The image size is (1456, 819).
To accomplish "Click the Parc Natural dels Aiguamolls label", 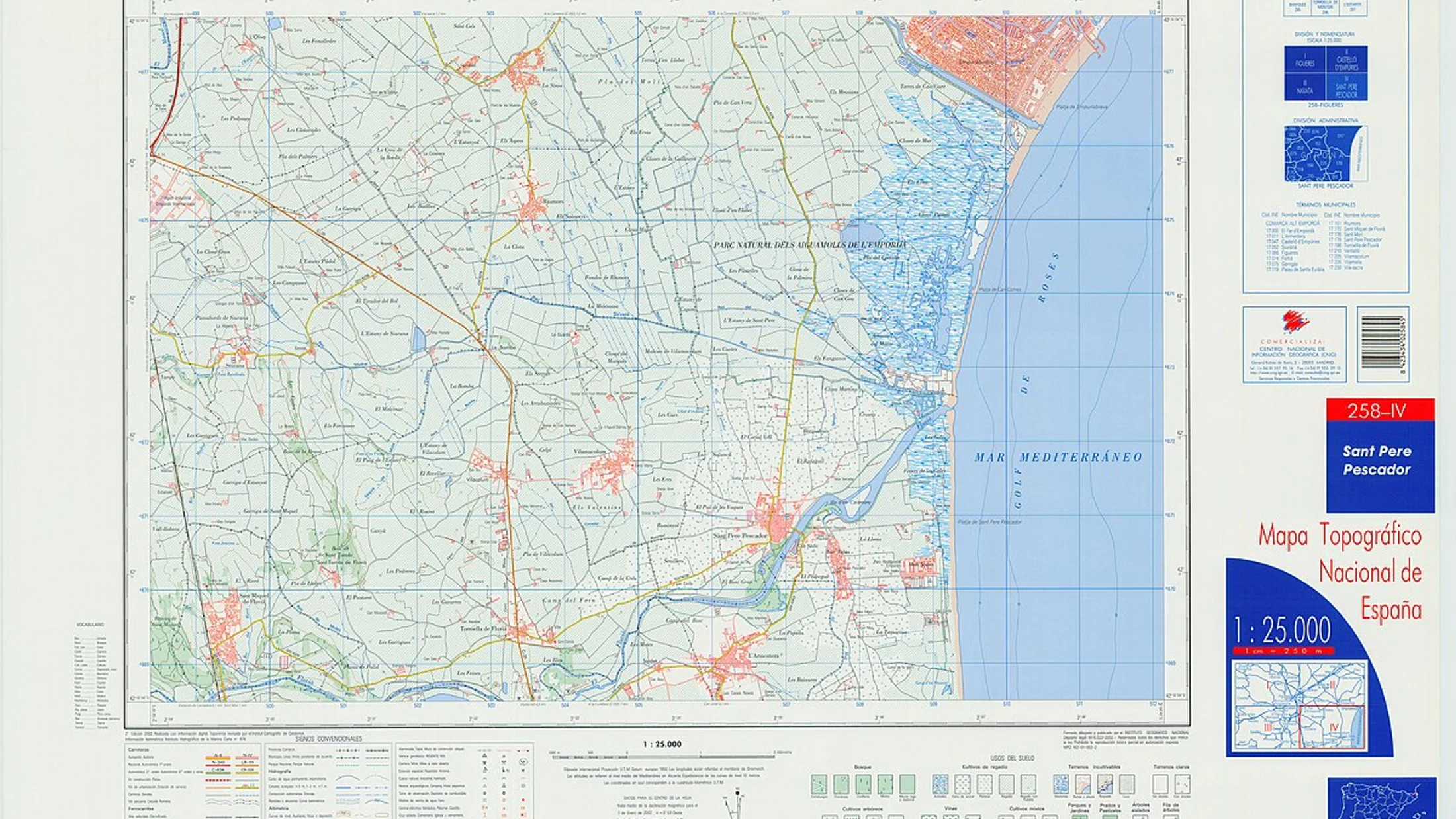I will click(809, 245).
